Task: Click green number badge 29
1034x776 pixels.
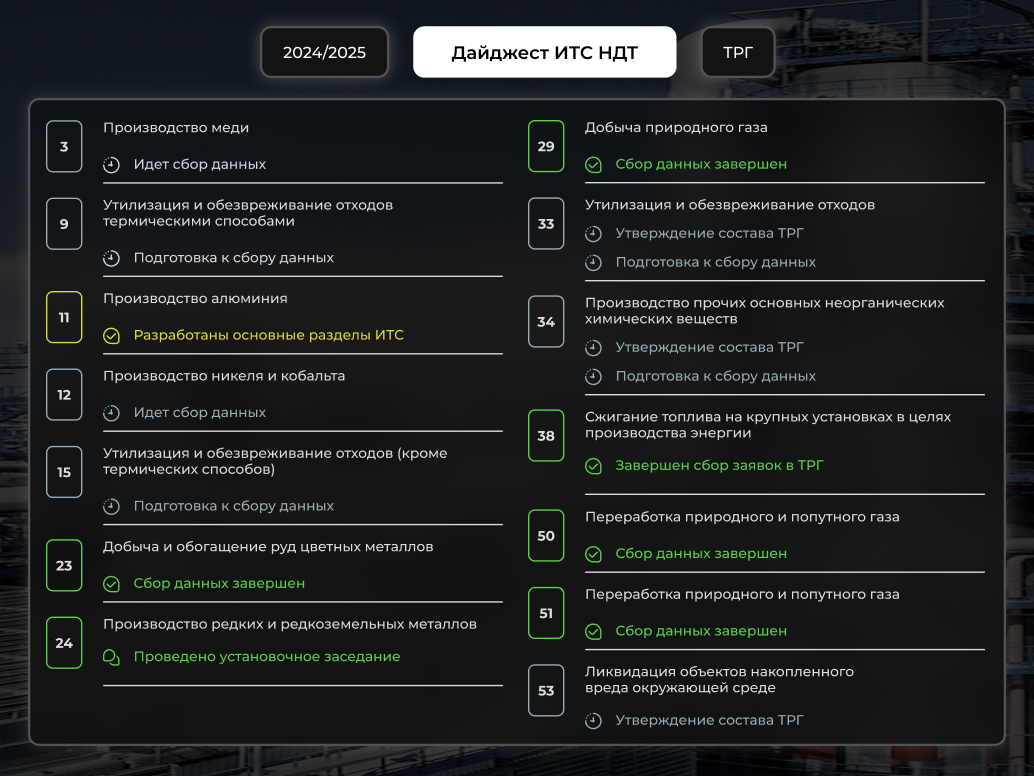Action: tap(546, 146)
